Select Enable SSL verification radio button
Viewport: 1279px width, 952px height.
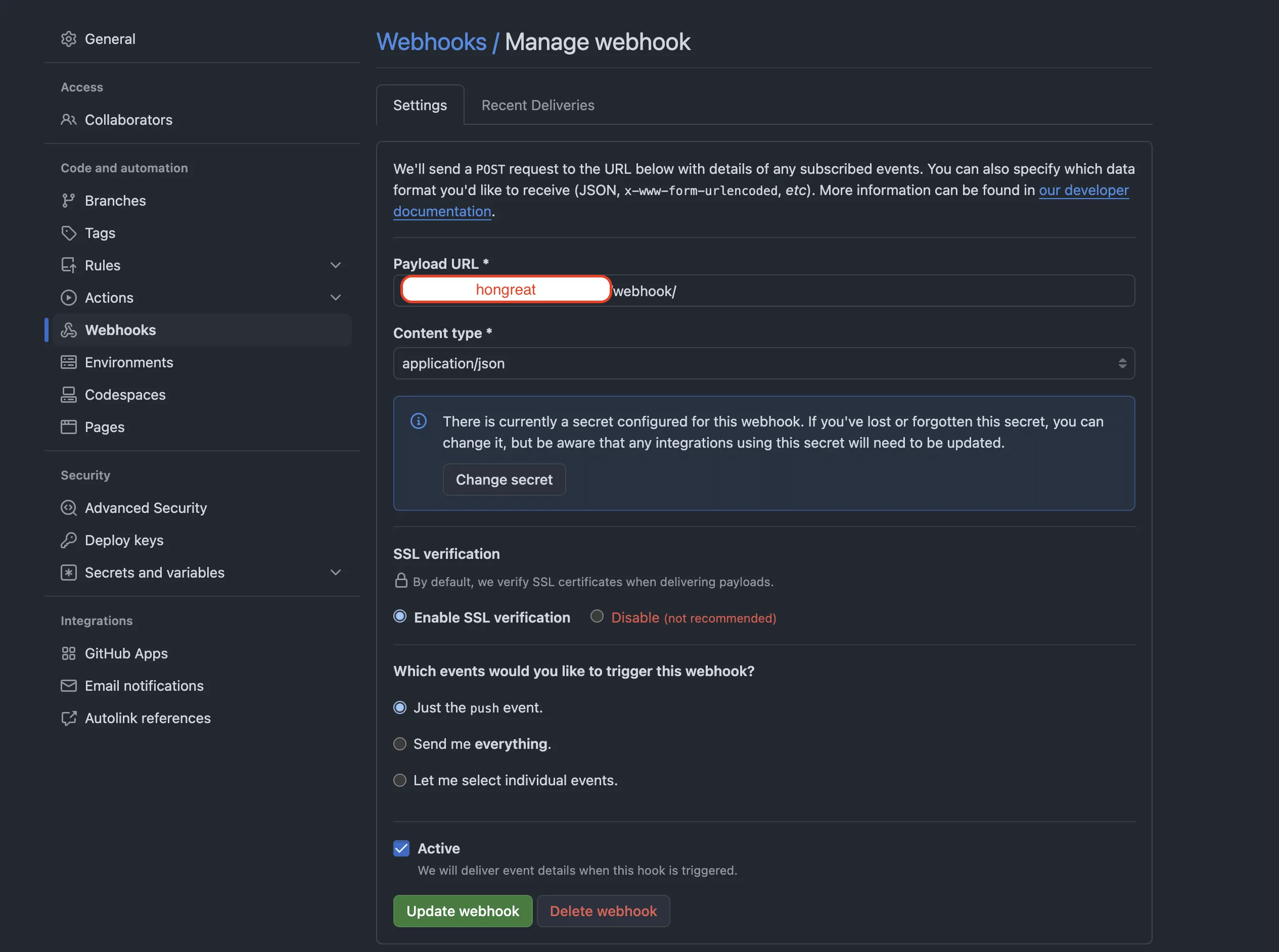click(x=399, y=616)
